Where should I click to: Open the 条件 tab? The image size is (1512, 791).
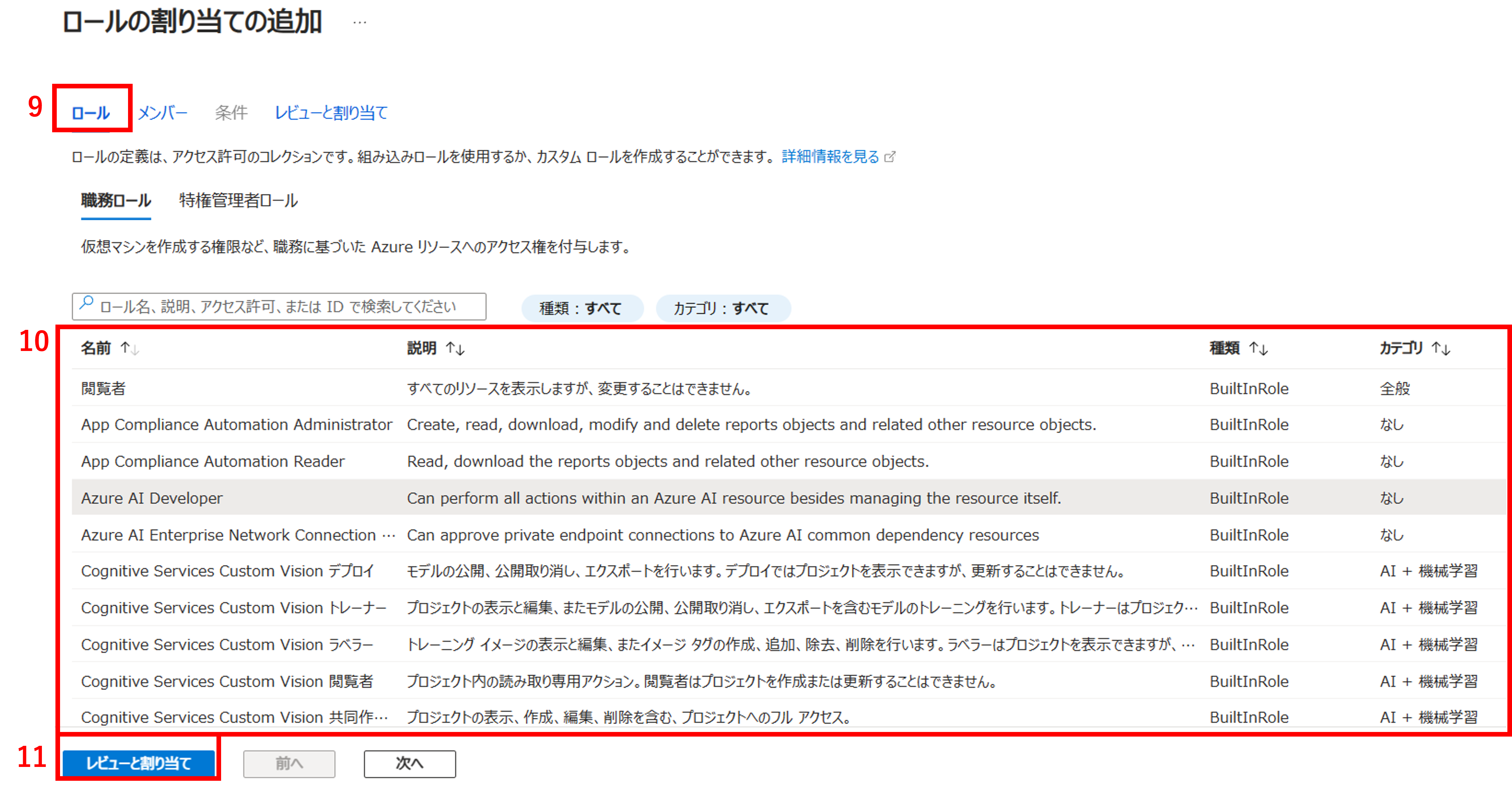point(231,113)
